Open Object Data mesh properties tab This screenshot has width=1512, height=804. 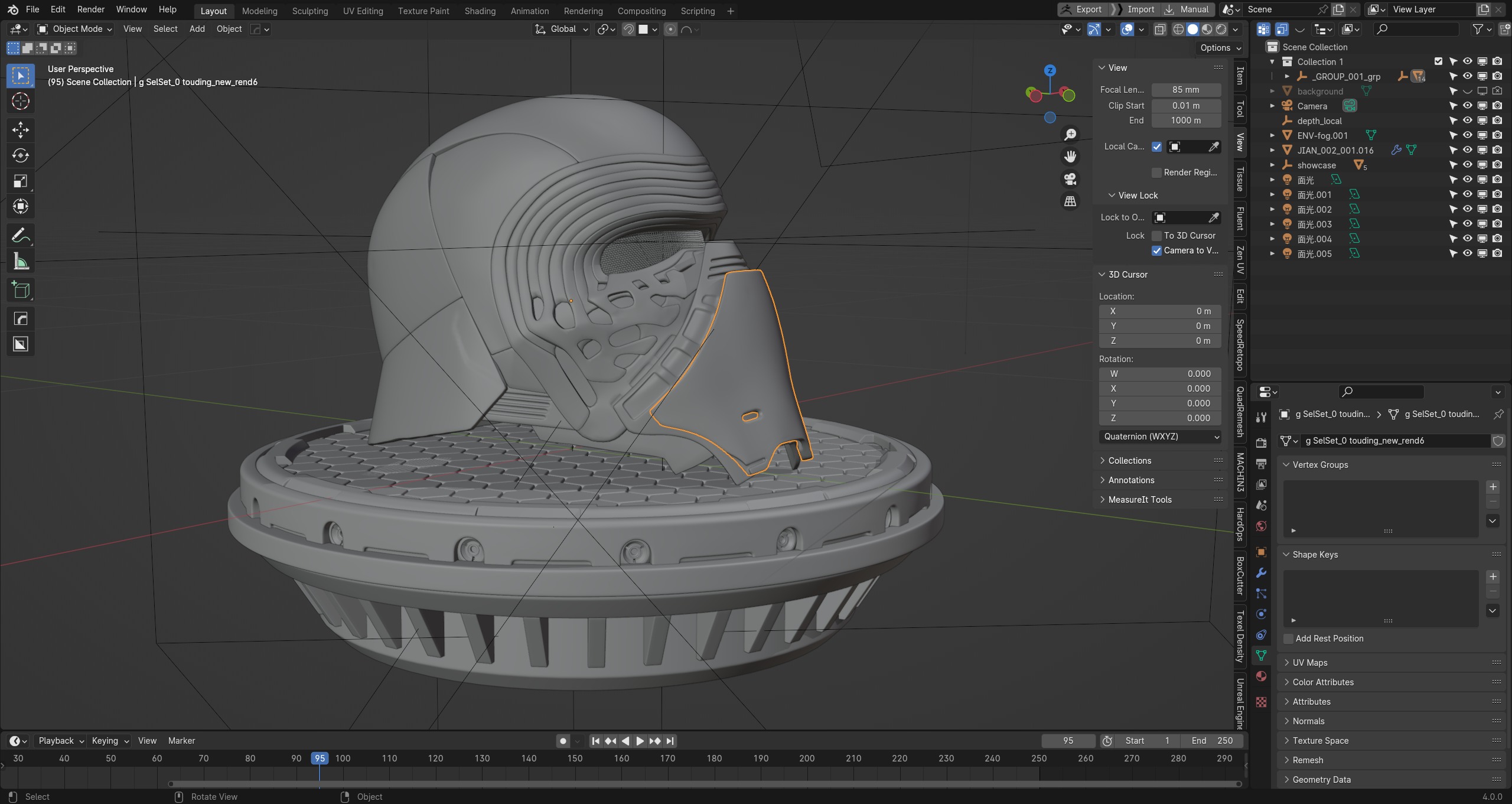click(x=1261, y=655)
